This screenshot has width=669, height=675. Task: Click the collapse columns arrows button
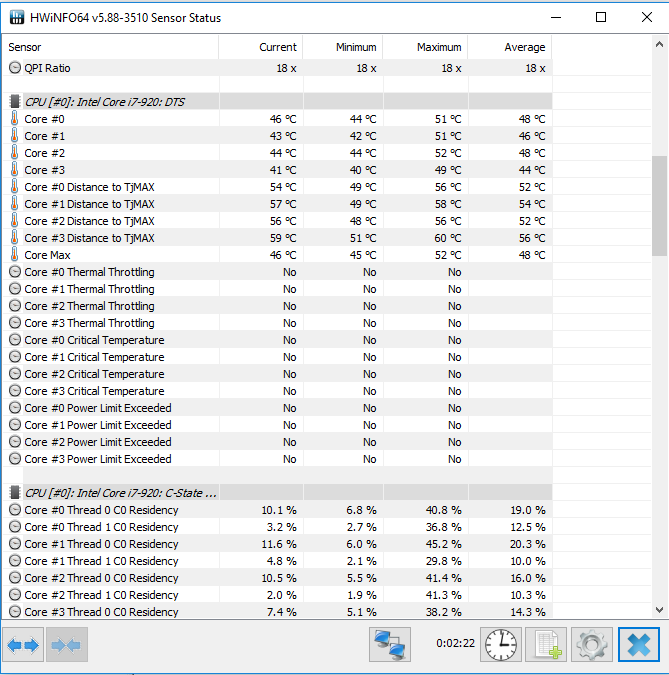point(67,644)
